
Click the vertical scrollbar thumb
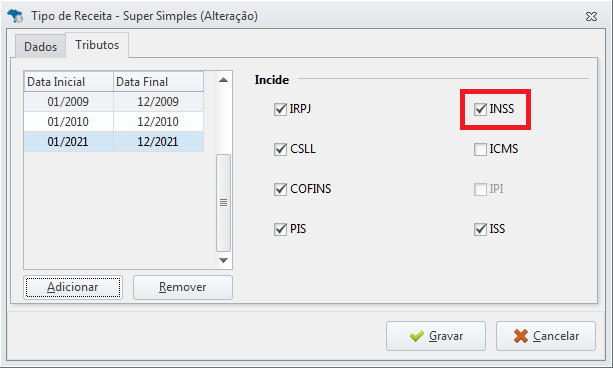click(223, 203)
